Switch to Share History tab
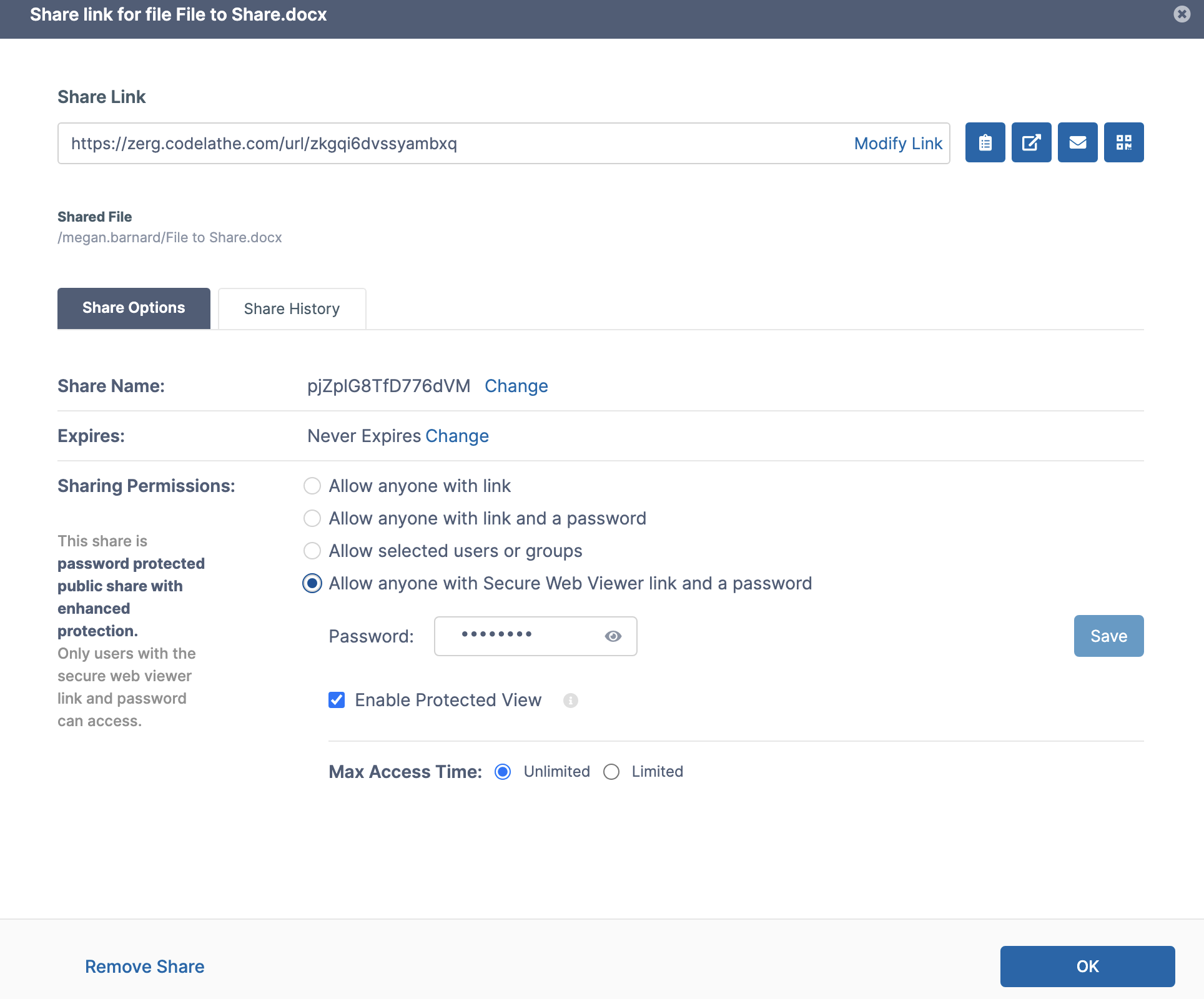Image resolution: width=1204 pixels, height=999 pixels. (292, 308)
